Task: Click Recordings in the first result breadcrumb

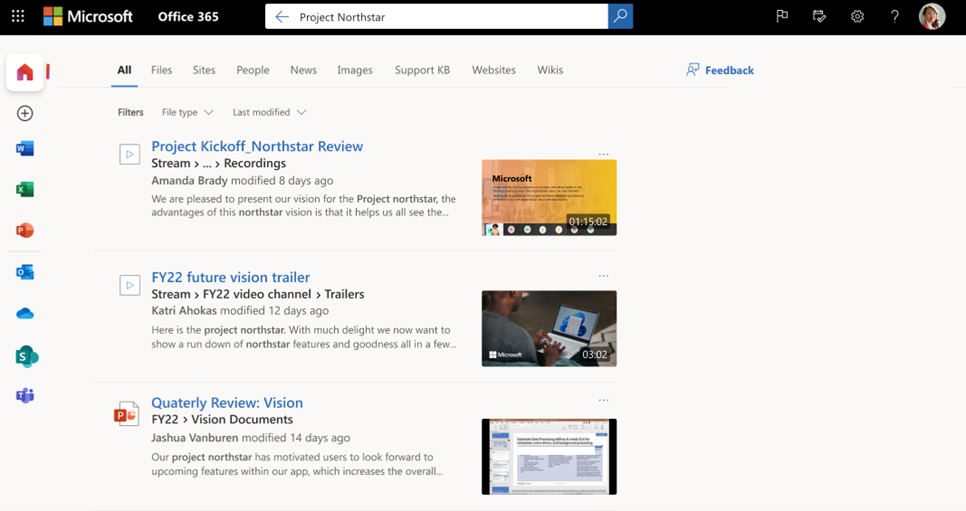Action: point(254,163)
